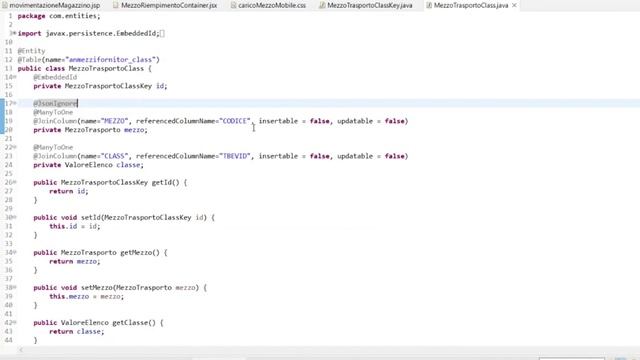Click 'package com.entities;' line

[x=59, y=16]
